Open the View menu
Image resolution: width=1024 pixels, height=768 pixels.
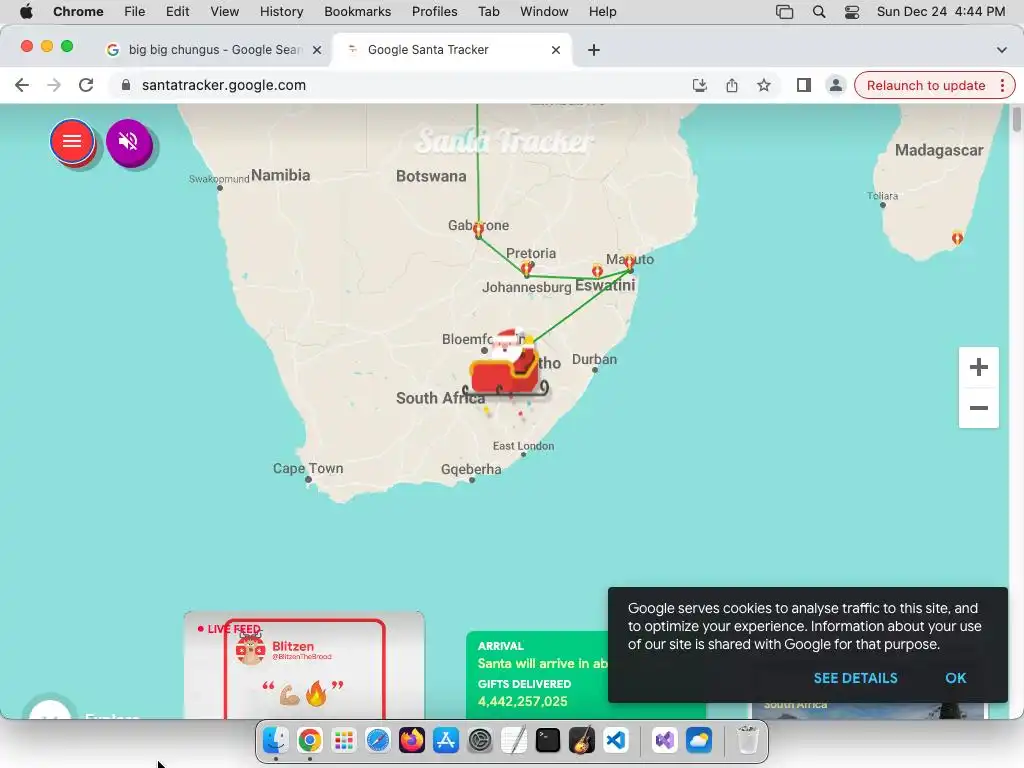225,12
